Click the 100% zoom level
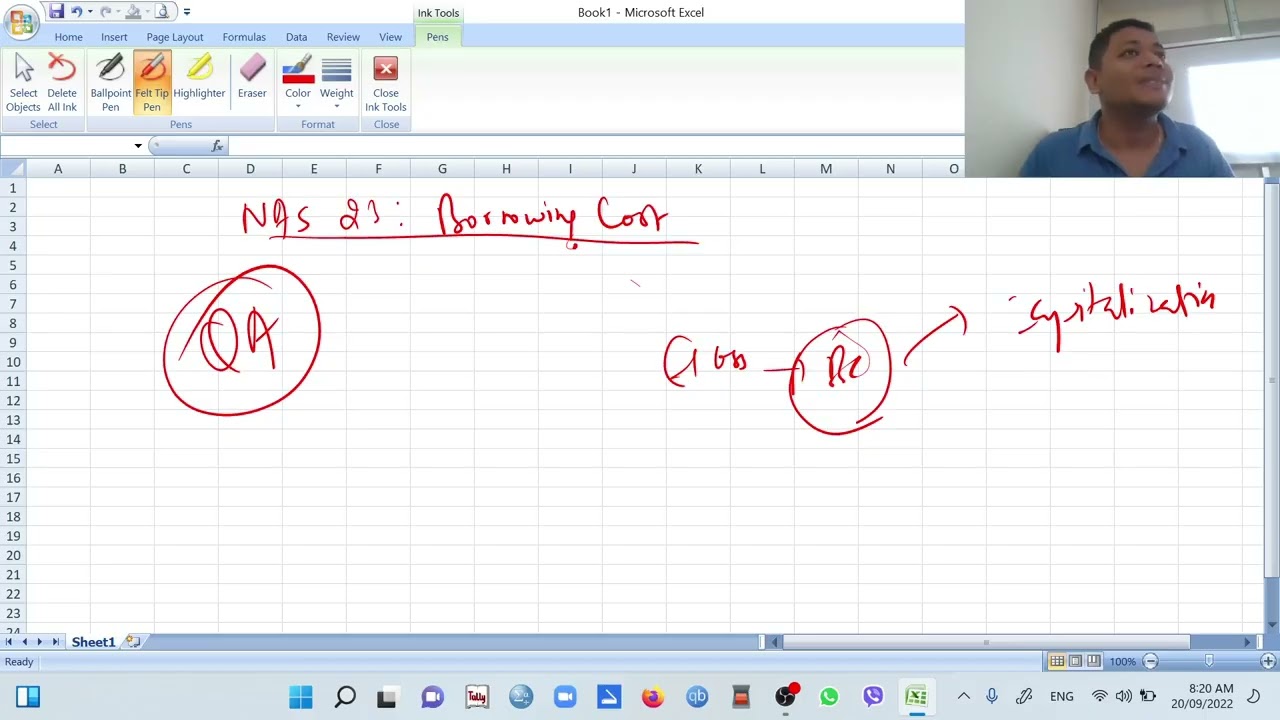This screenshot has height=720, width=1280. 1122,662
